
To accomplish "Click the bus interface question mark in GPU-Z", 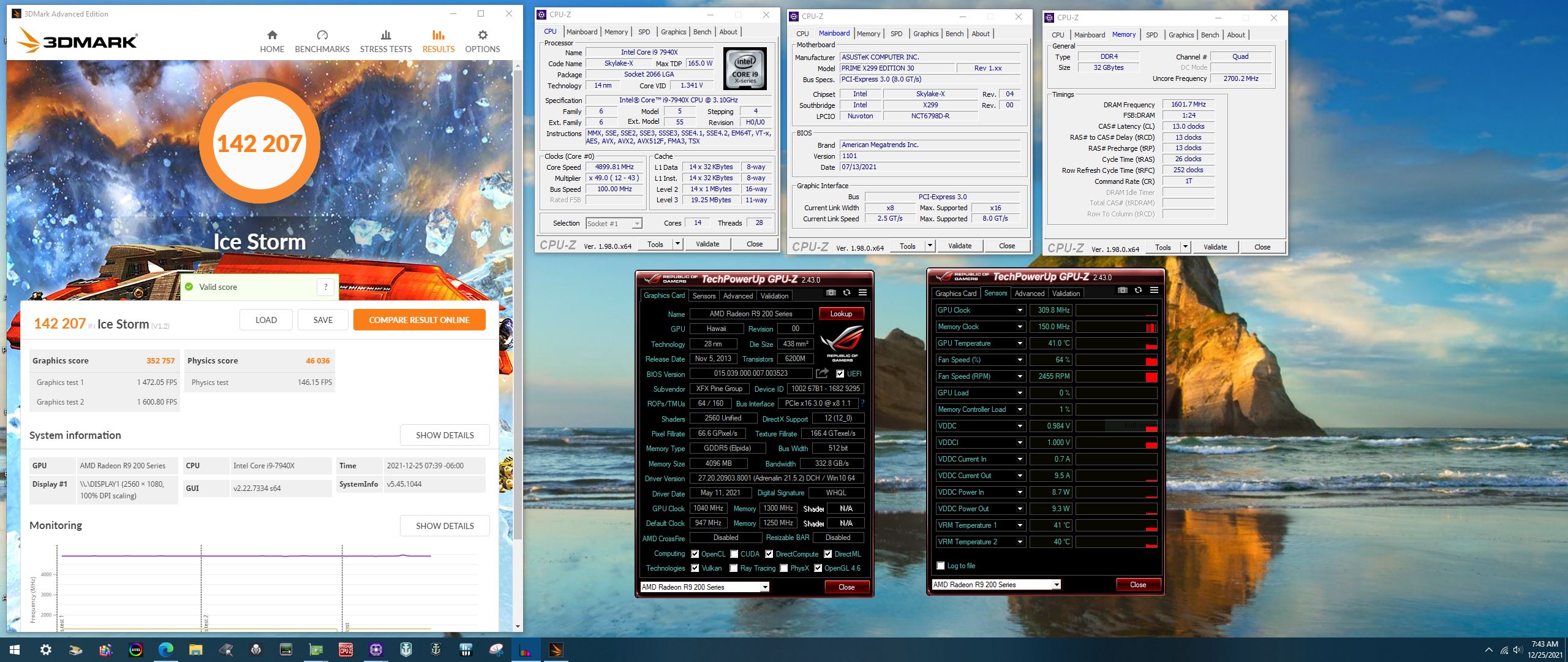I will [863, 403].
